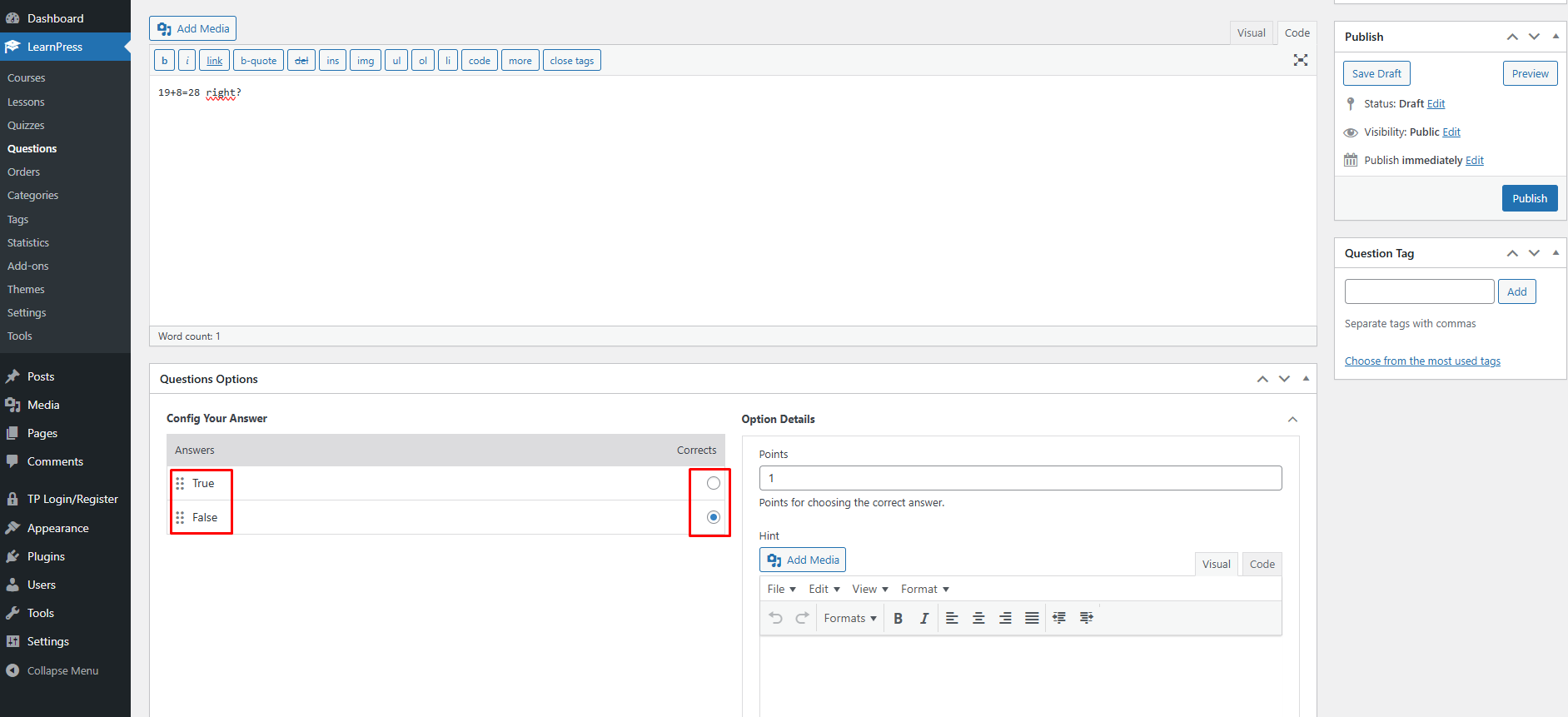Select the align center icon
This screenshot has height=717, width=1568.
(x=978, y=618)
